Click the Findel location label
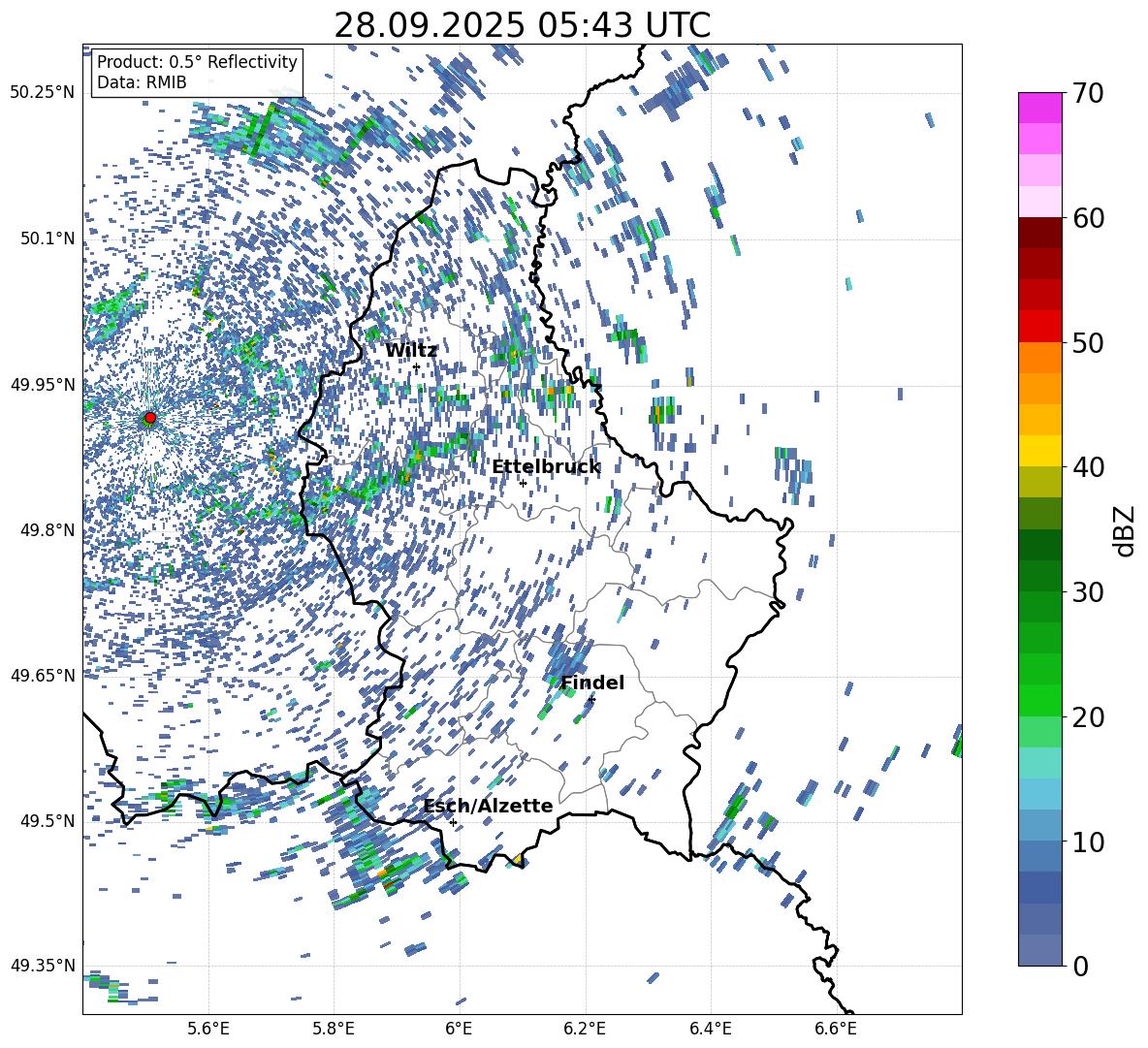The height and width of the screenshot is (1048, 1148). [x=592, y=683]
